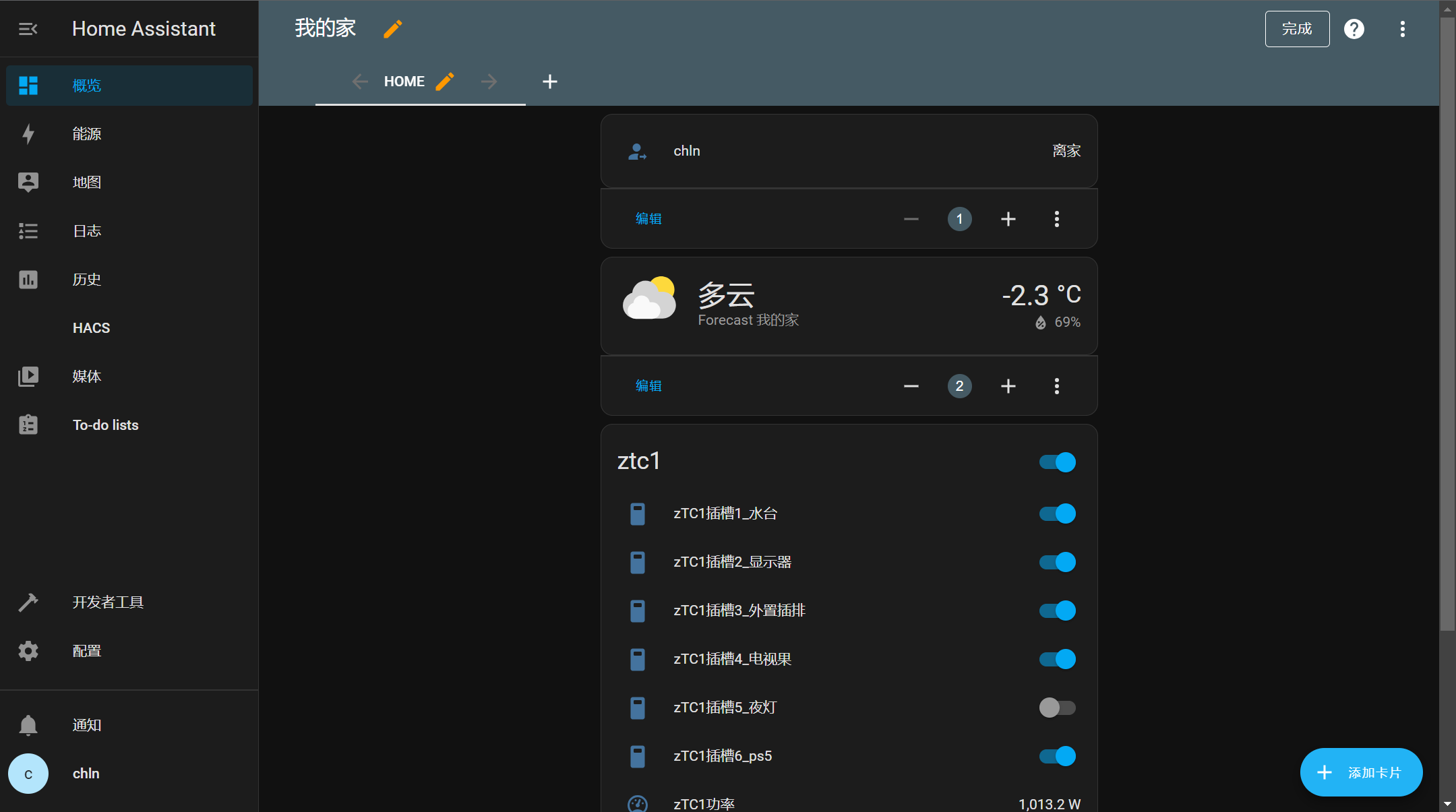Click the chln person entity icon

pyautogui.click(x=637, y=152)
